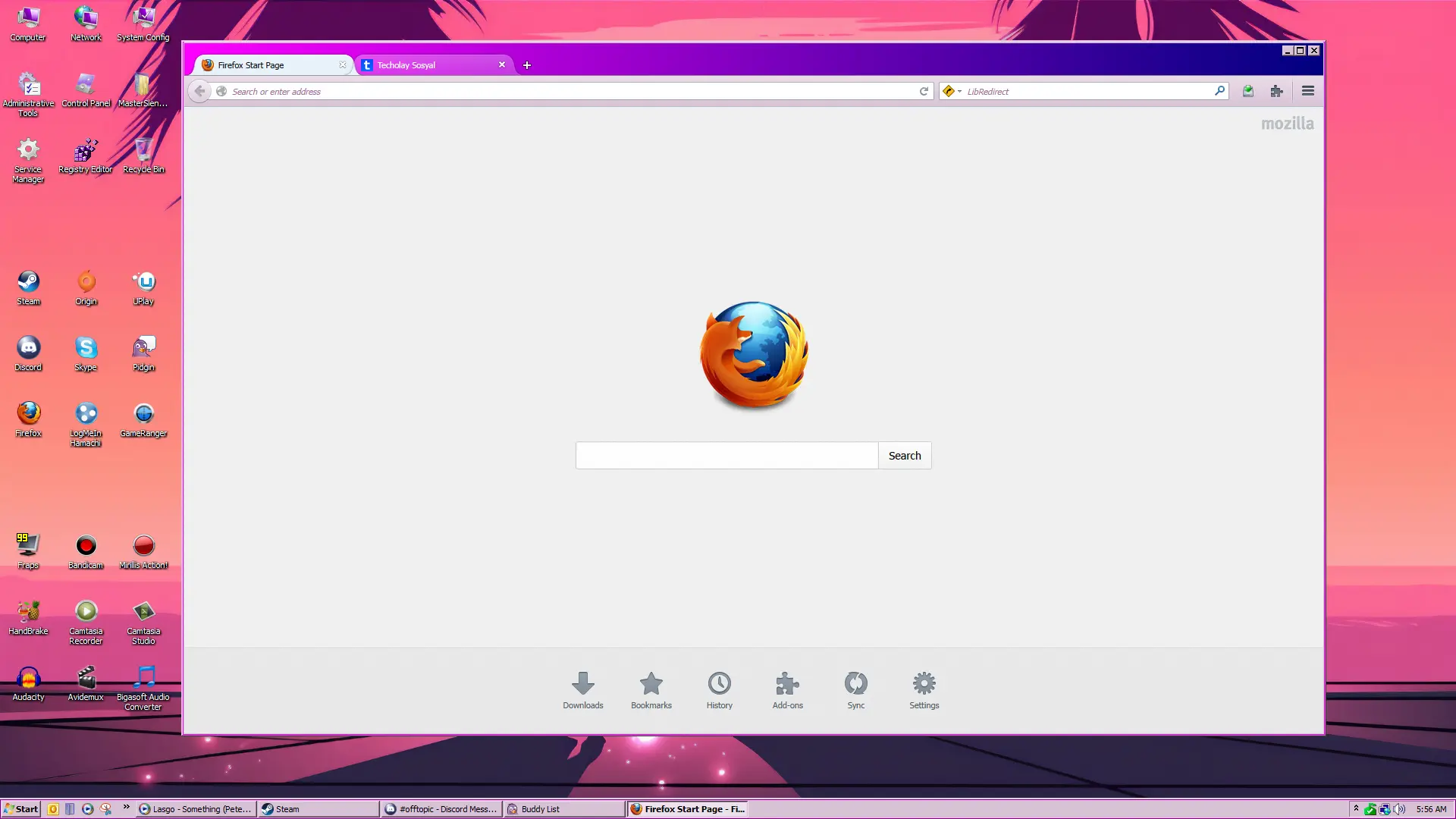1456x819 pixels.
Task: Switch to the Firefox Start Page tab
Action: click(273, 65)
